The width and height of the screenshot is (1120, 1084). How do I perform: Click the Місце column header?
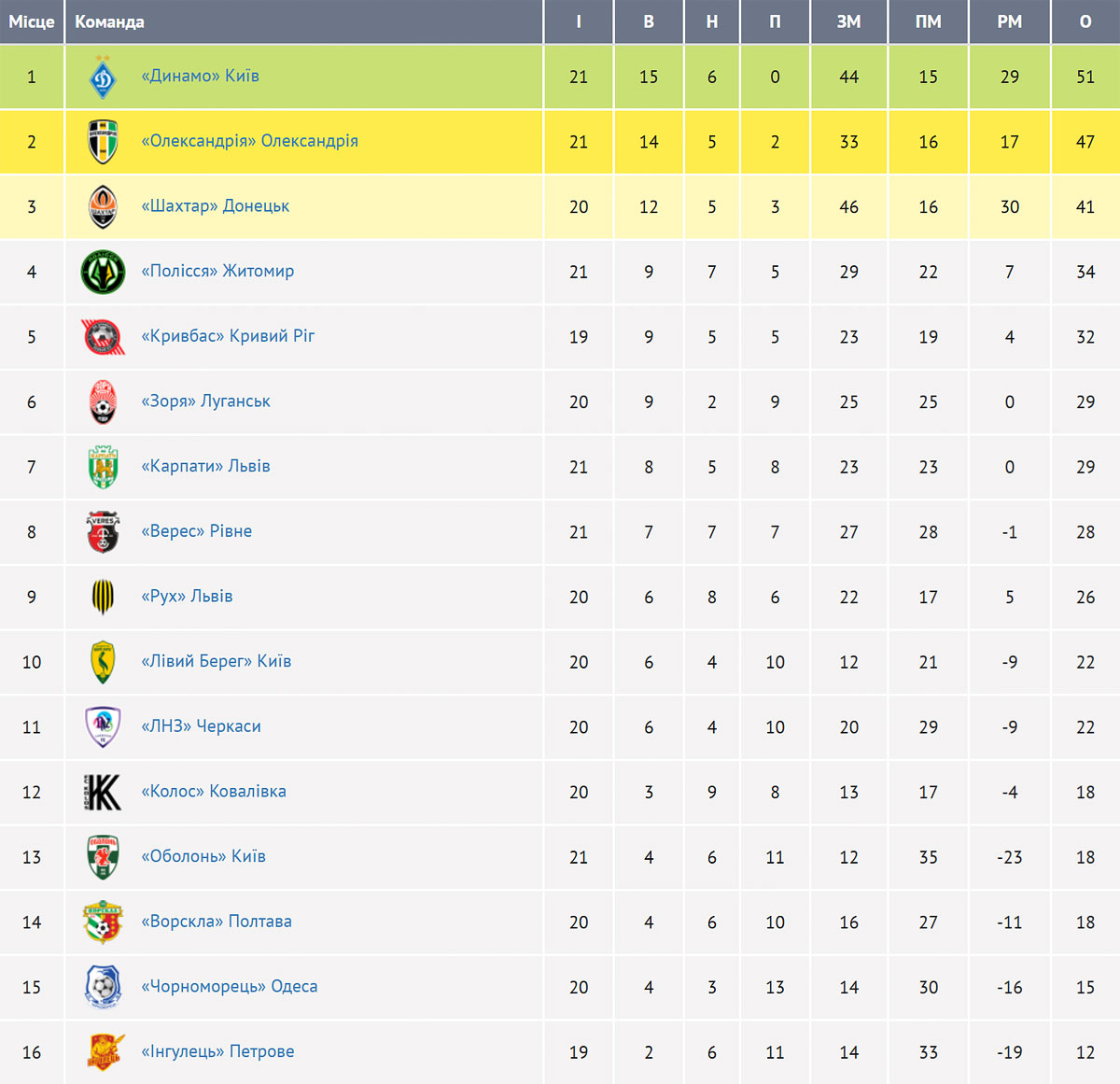click(32, 21)
